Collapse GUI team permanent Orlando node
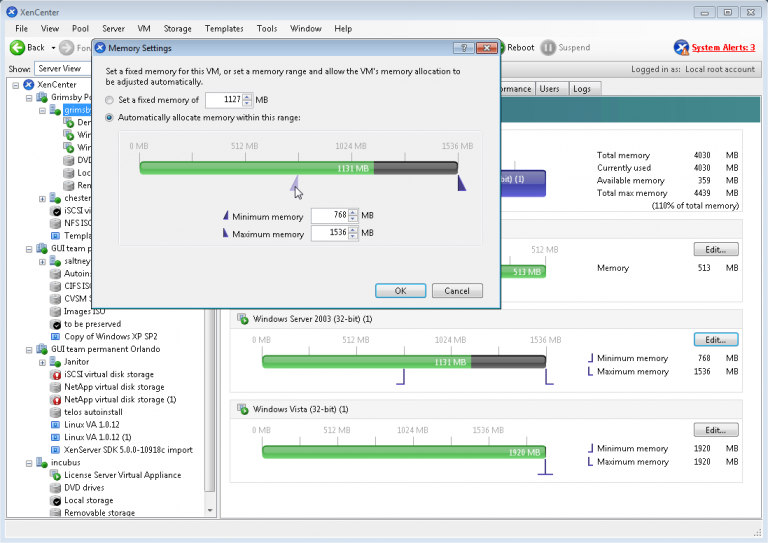 click(x=29, y=350)
